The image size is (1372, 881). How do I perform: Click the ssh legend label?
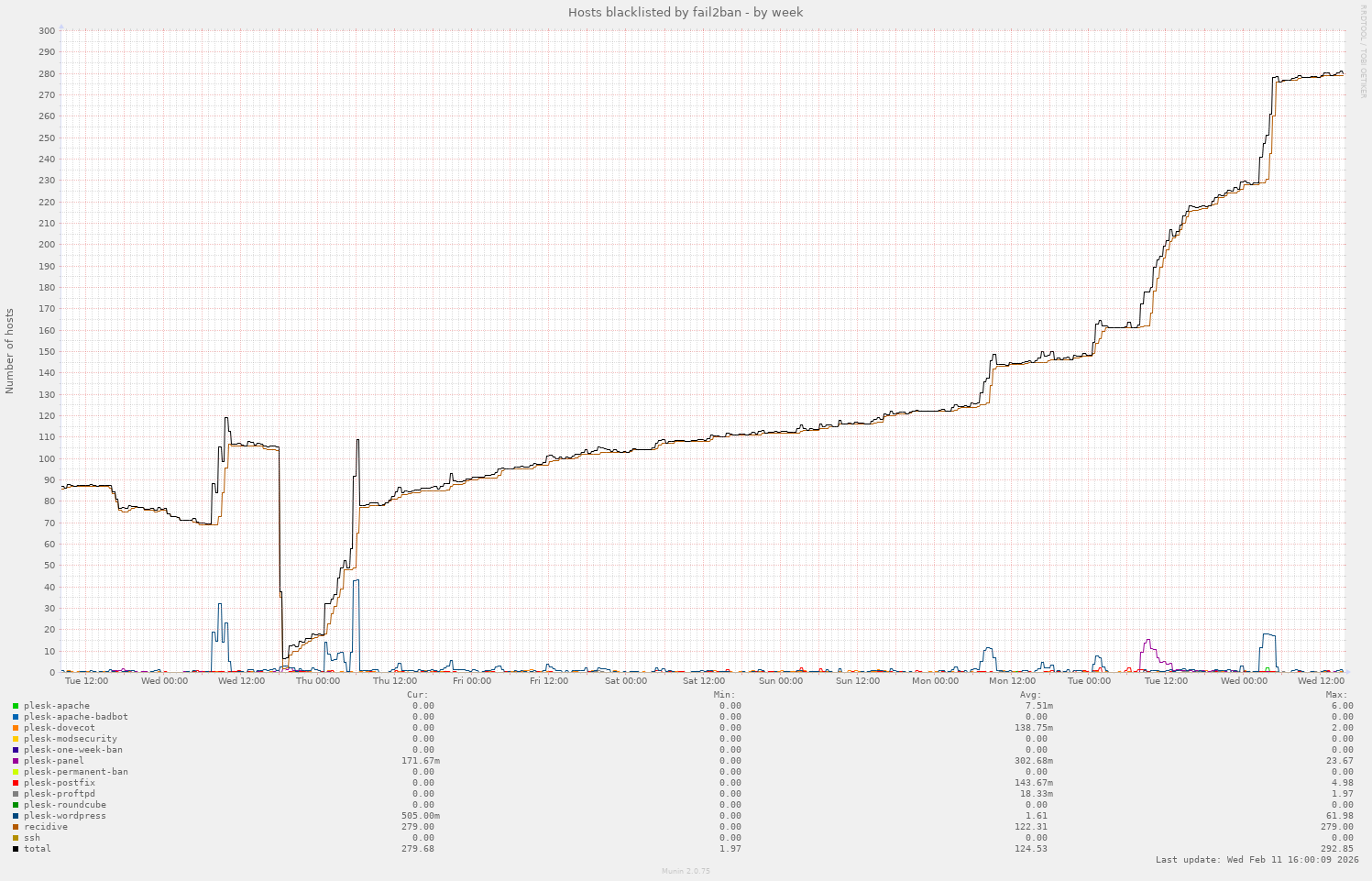pos(32,838)
